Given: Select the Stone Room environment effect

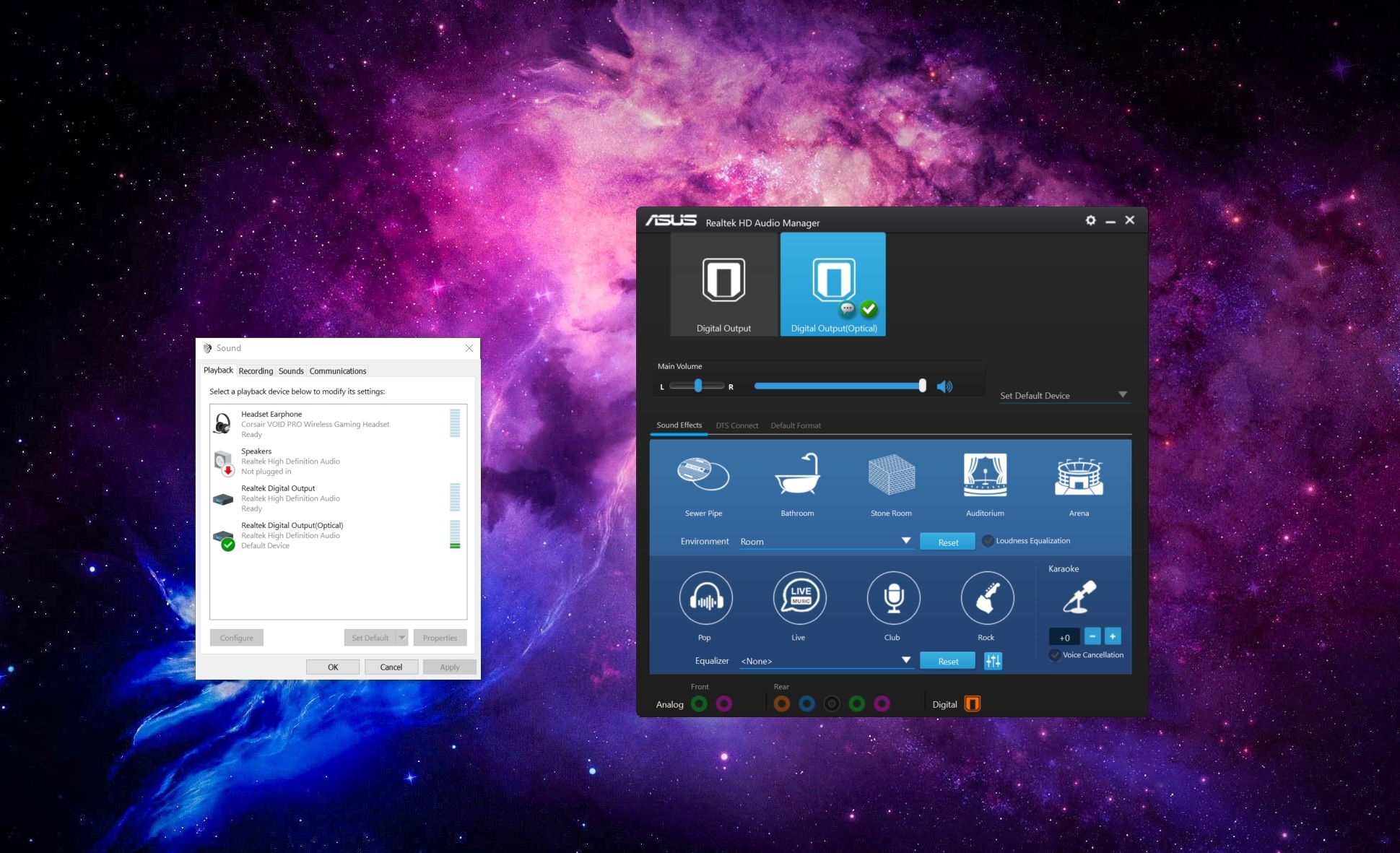Looking at the screenshot, I should pyautogui.click(x=891, y=475).
